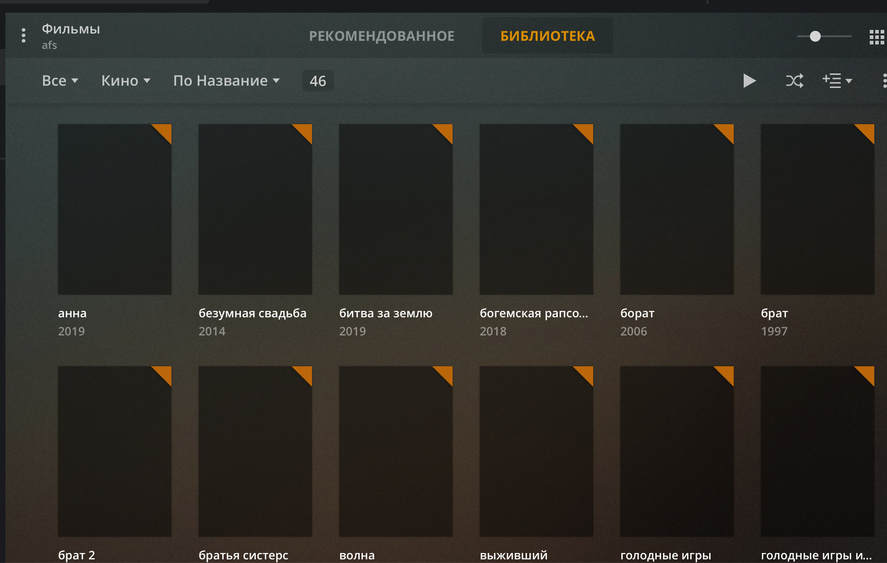Click the безумная свадьба title link
This screenshot has width=887, height=563.
point(252,313)
